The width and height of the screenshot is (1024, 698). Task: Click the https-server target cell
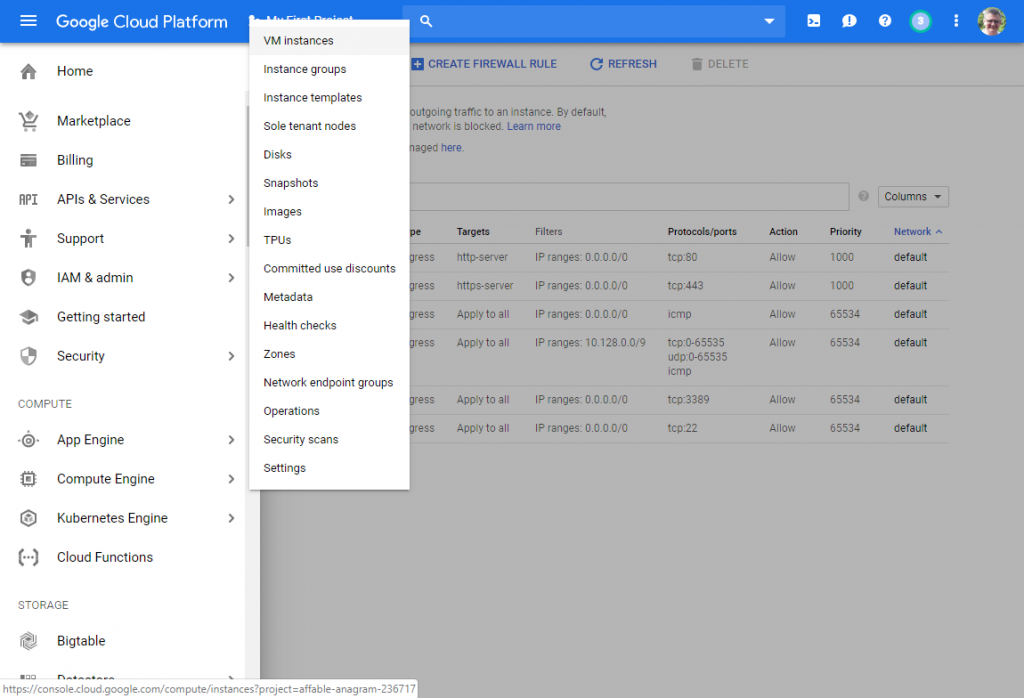[x=485, y=286]
